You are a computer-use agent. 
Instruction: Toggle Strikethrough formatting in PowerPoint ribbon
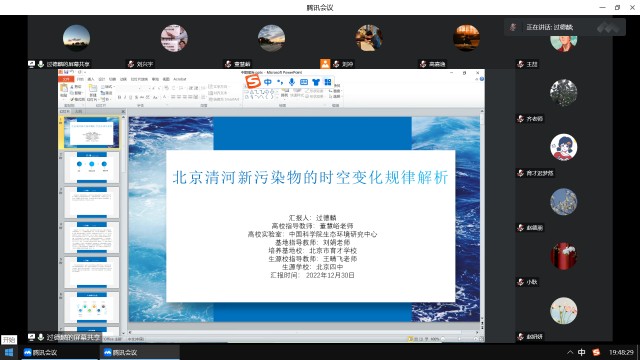pyautogui.click(x=142, y=98)
